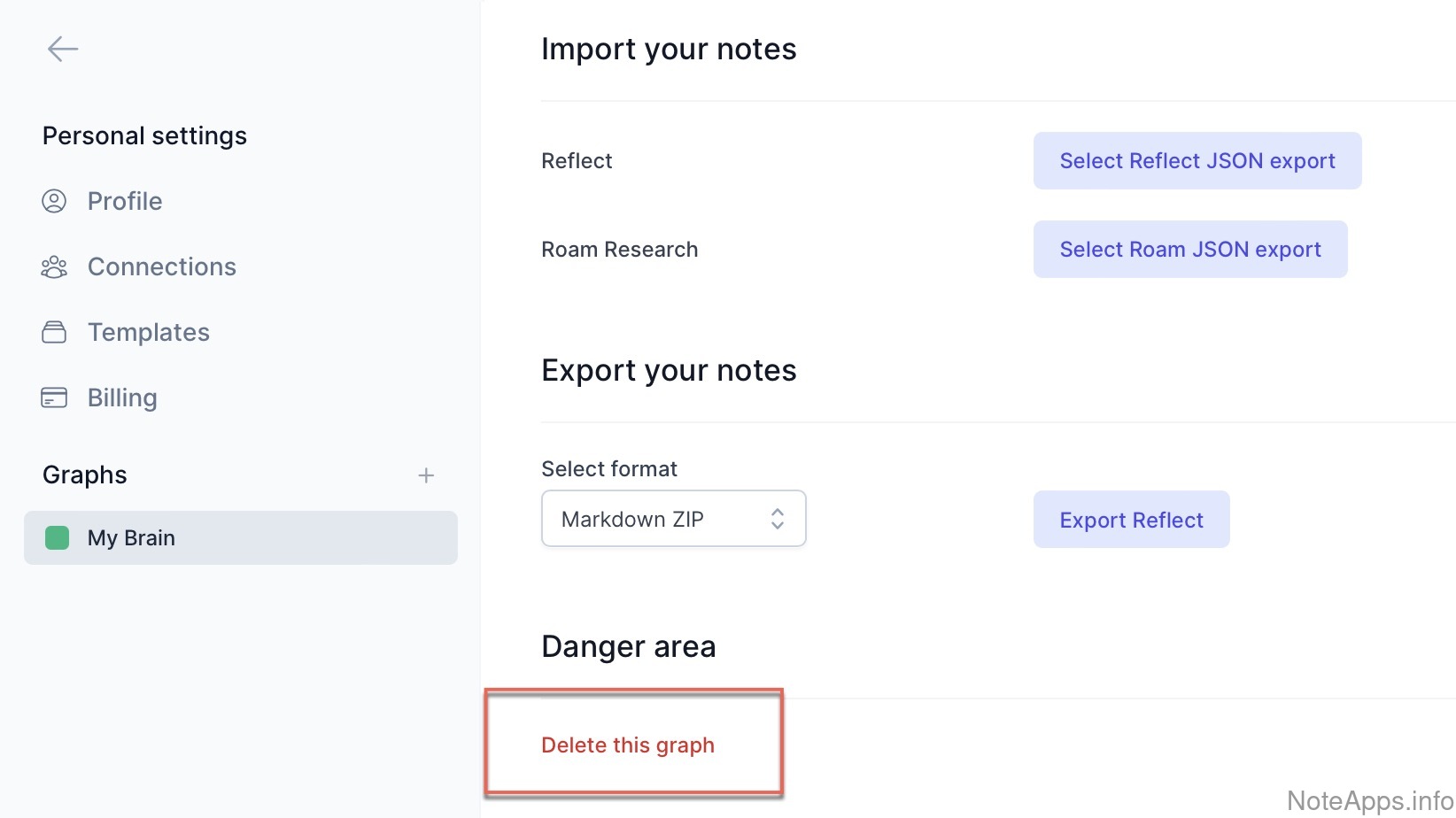Click the Connections people icon
This screenshot has height=818, width=1456.
pos(54,267)
